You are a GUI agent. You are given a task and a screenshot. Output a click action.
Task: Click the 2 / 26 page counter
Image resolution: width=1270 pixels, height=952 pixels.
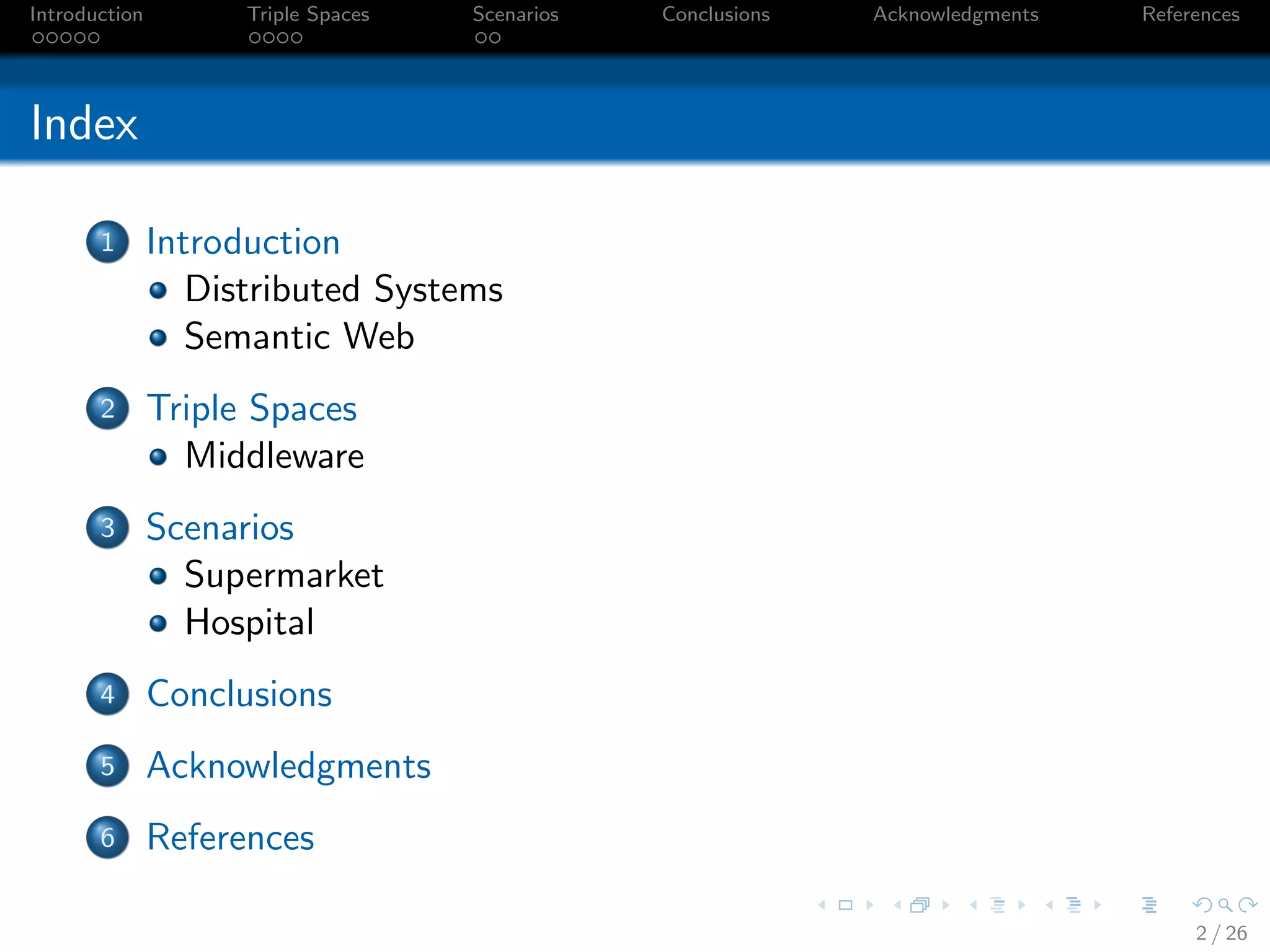click(1221, 933)
